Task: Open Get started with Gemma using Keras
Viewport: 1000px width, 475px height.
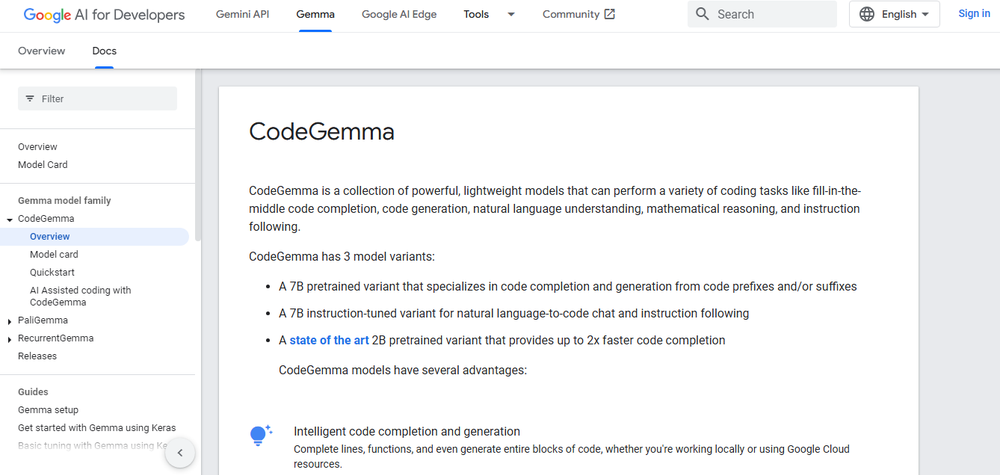Action: [97, 428]
